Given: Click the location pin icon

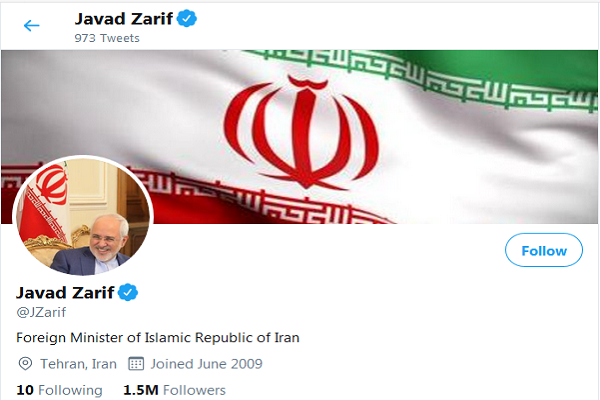Looking at the screenshot, I should pyautogui.click(x=25, y=363).
